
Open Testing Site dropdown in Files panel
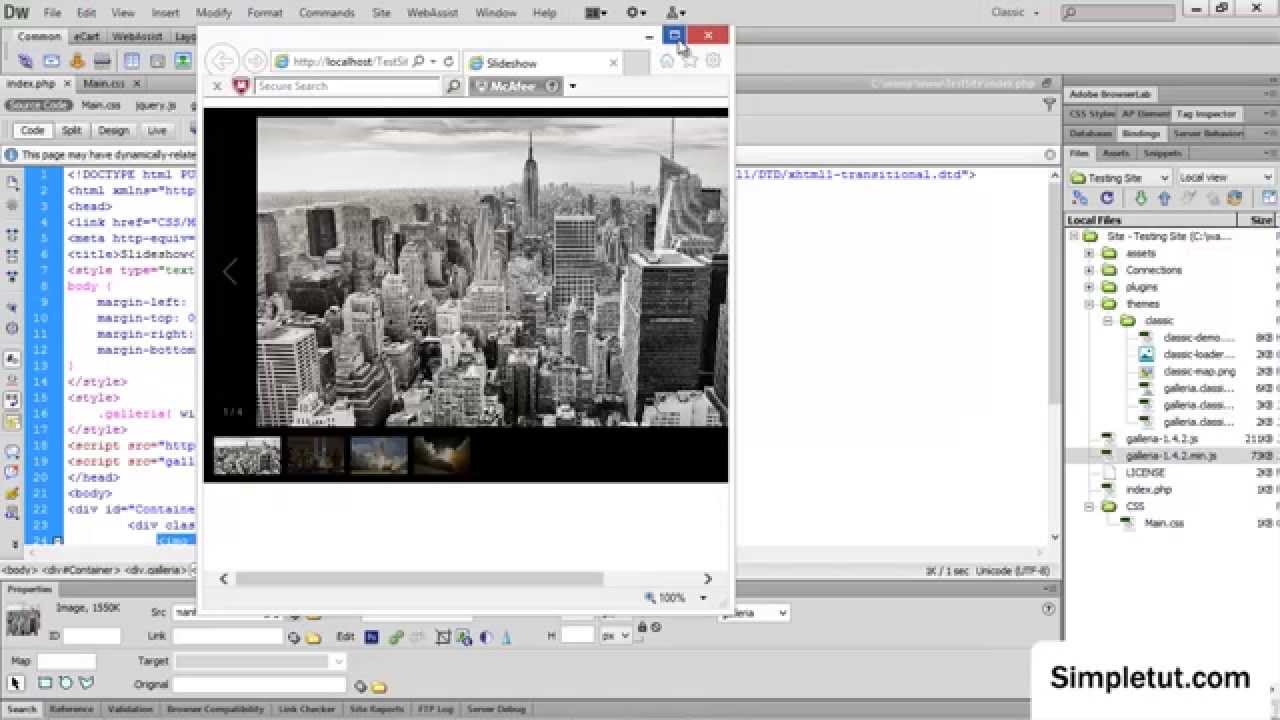point(1120,177)
